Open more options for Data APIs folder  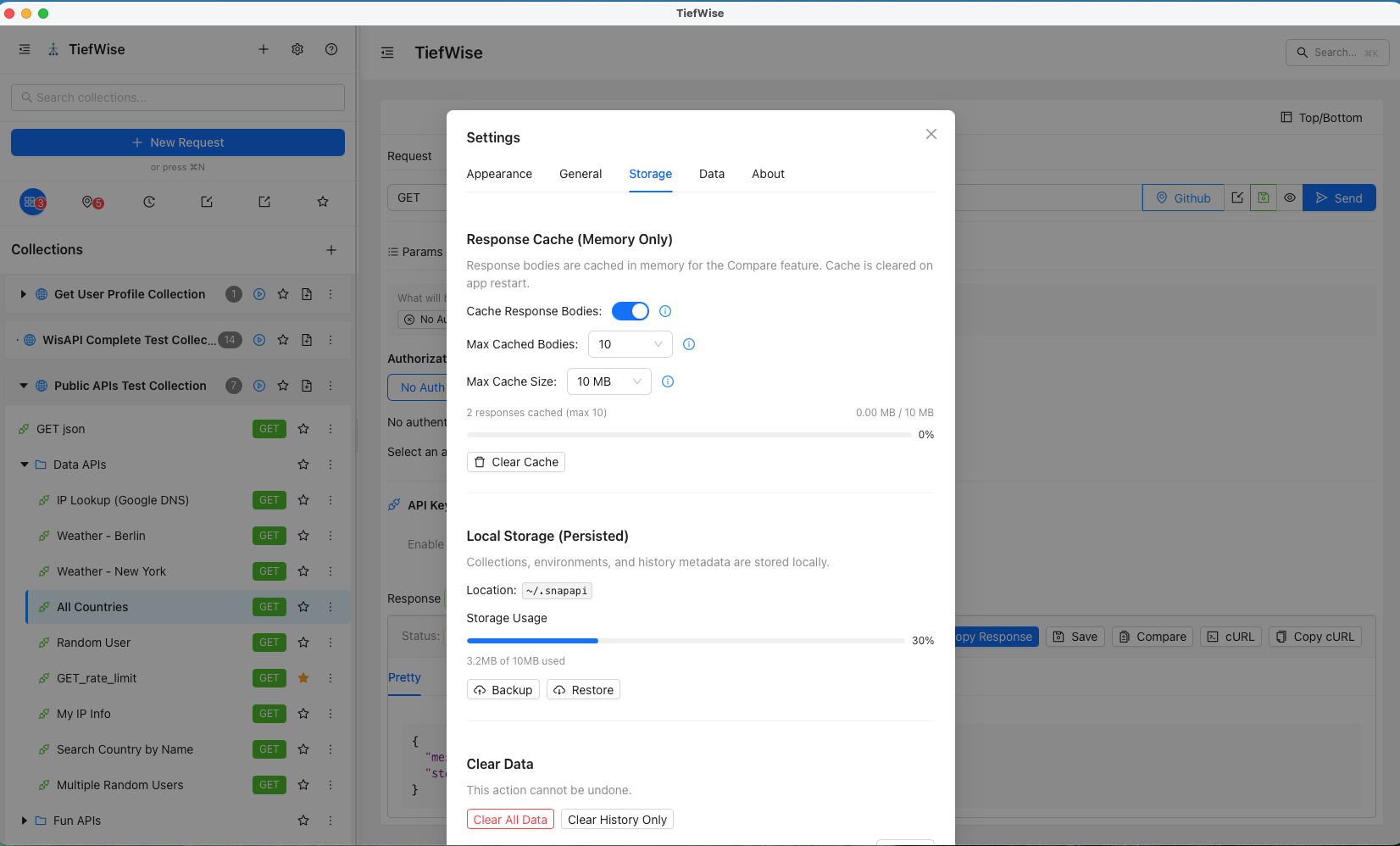coord(331,465)
